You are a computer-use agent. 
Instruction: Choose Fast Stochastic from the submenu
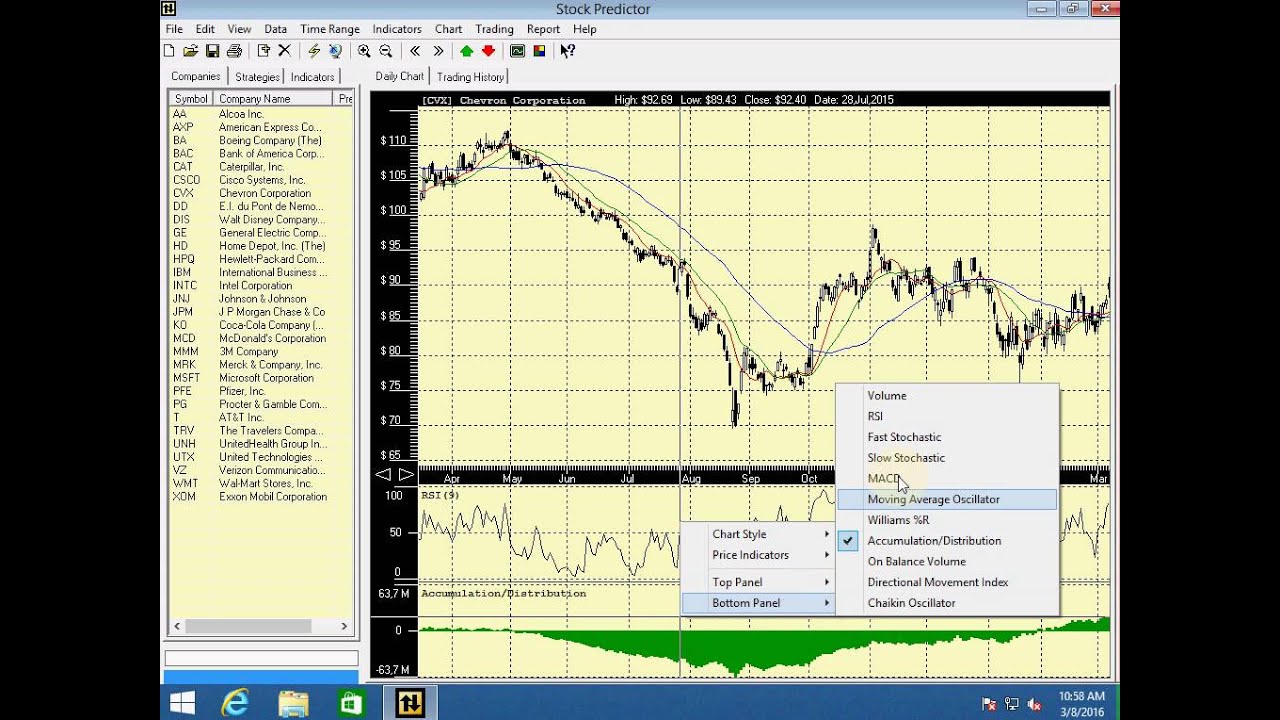pos(947,437)
